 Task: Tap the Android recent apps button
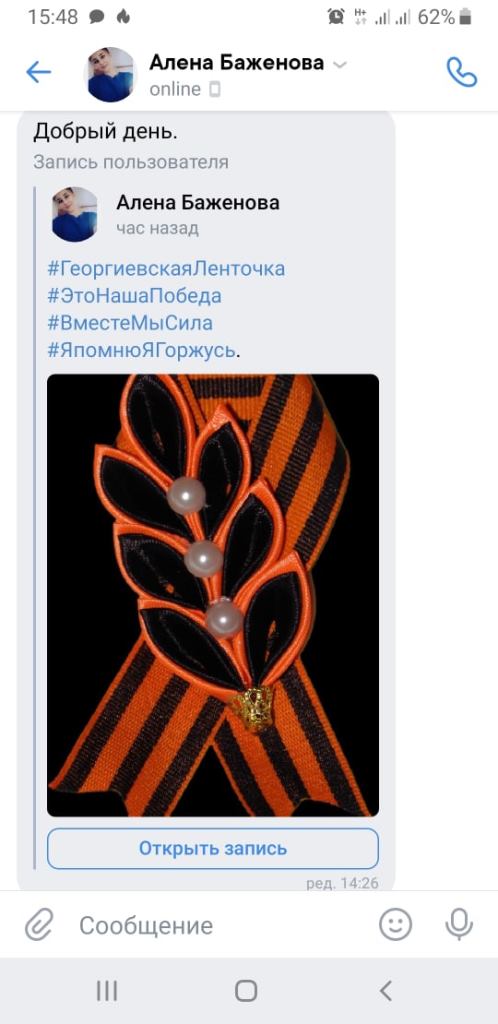point(107,991)
